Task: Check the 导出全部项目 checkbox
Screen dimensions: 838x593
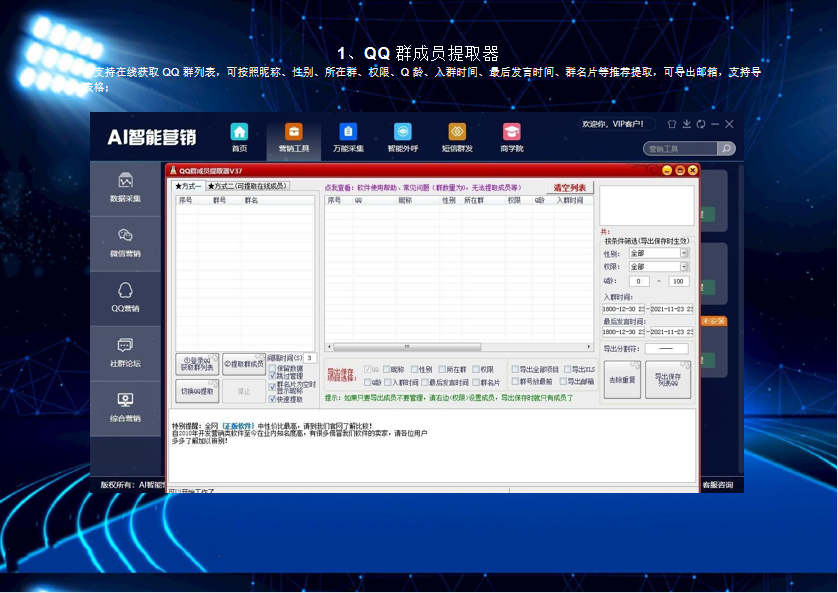Action: click(515, 369)
